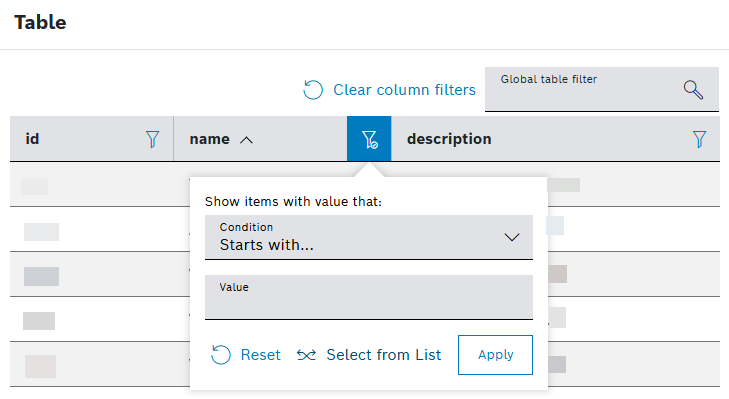Open the Starts with... condition selector
The height and width of the screenshot is (399, 729).
coord(369,237)
